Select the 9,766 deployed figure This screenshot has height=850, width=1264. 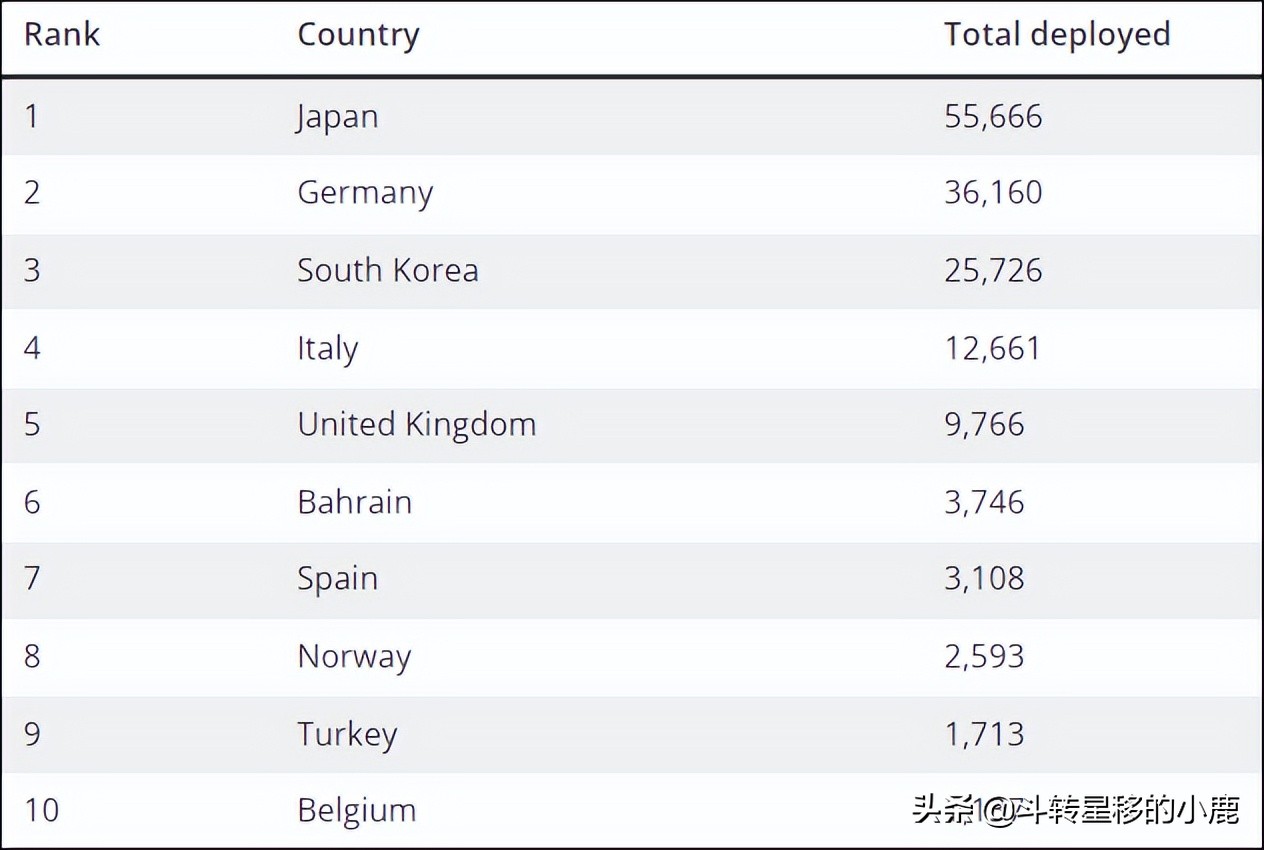(x=984, y=425)
